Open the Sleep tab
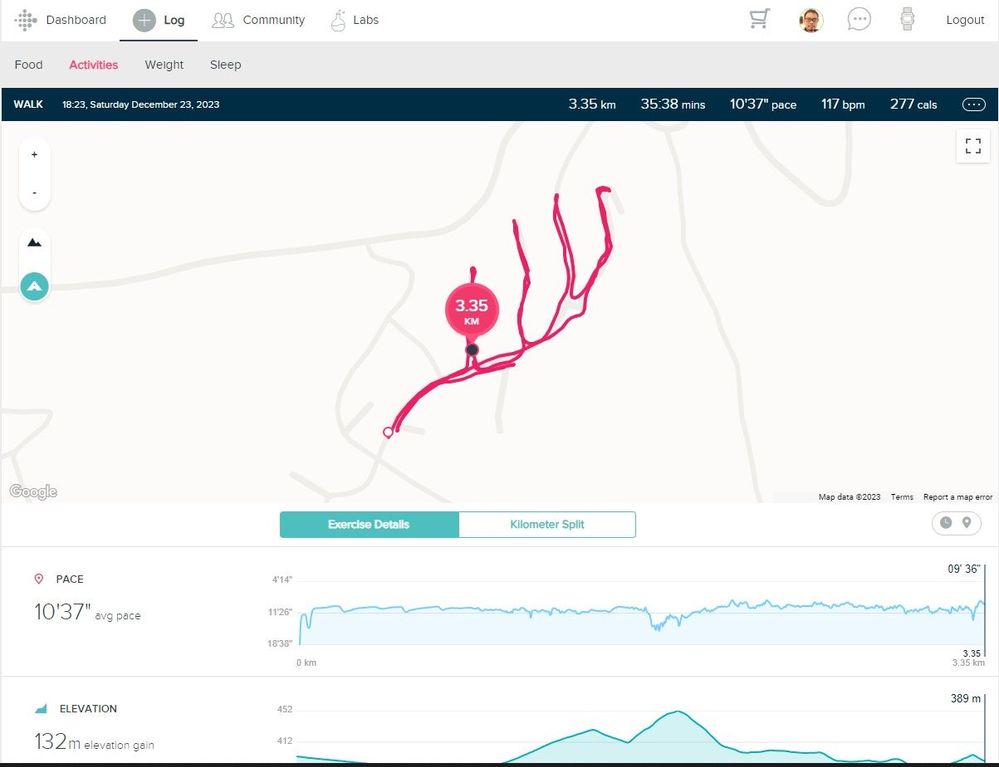 tap(225, 65)
